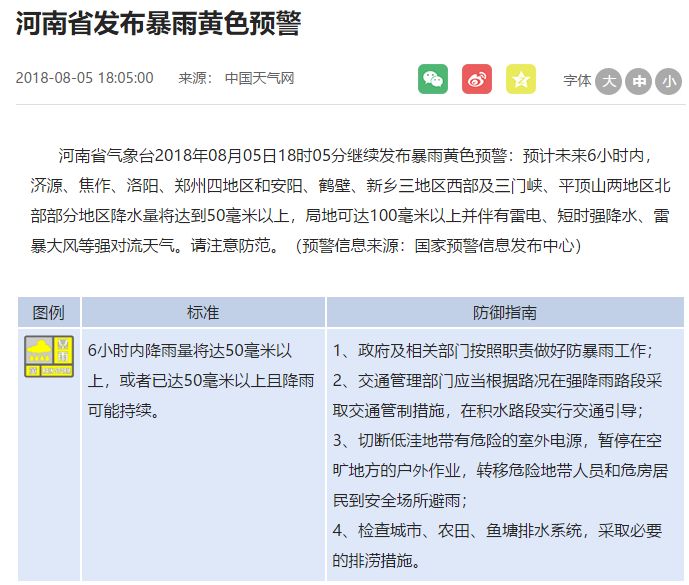Click the timestamp 2018-08-05 18:05:00
This screenshot has height=585, width=689.
pyautogui.click(x=84, y=78)
